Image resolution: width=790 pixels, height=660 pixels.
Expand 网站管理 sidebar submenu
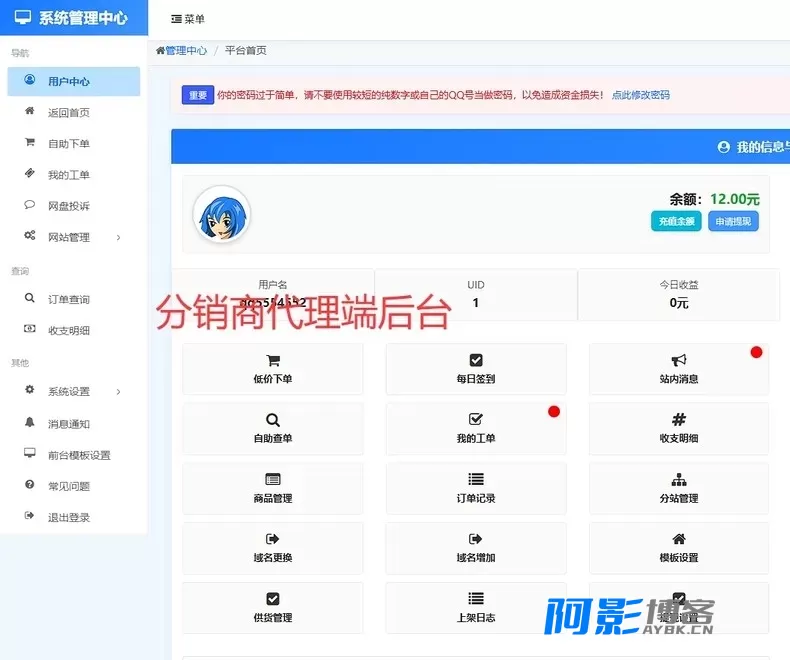click(x=74, y=237)
